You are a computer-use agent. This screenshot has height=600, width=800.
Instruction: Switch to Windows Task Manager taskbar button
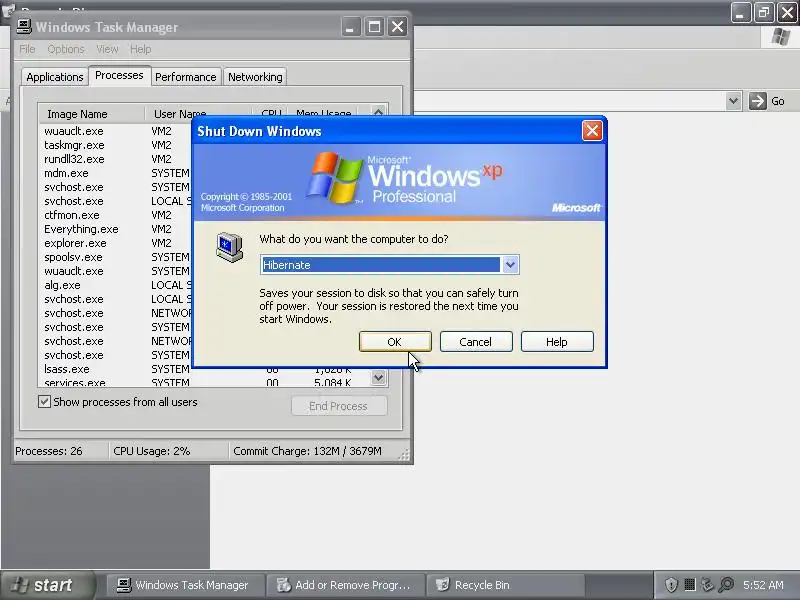click(x=186, y=585)
